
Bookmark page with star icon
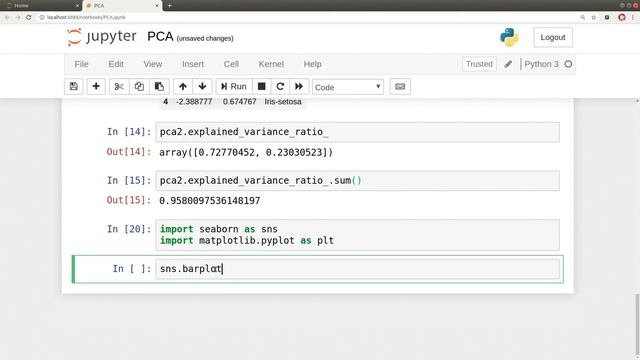point(593,17)
